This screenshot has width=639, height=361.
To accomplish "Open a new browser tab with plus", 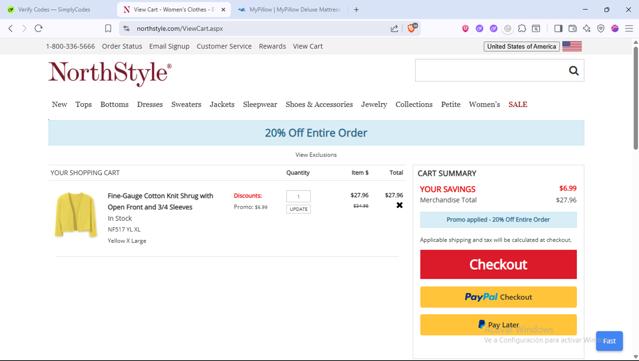I will [x=356, y=9].
